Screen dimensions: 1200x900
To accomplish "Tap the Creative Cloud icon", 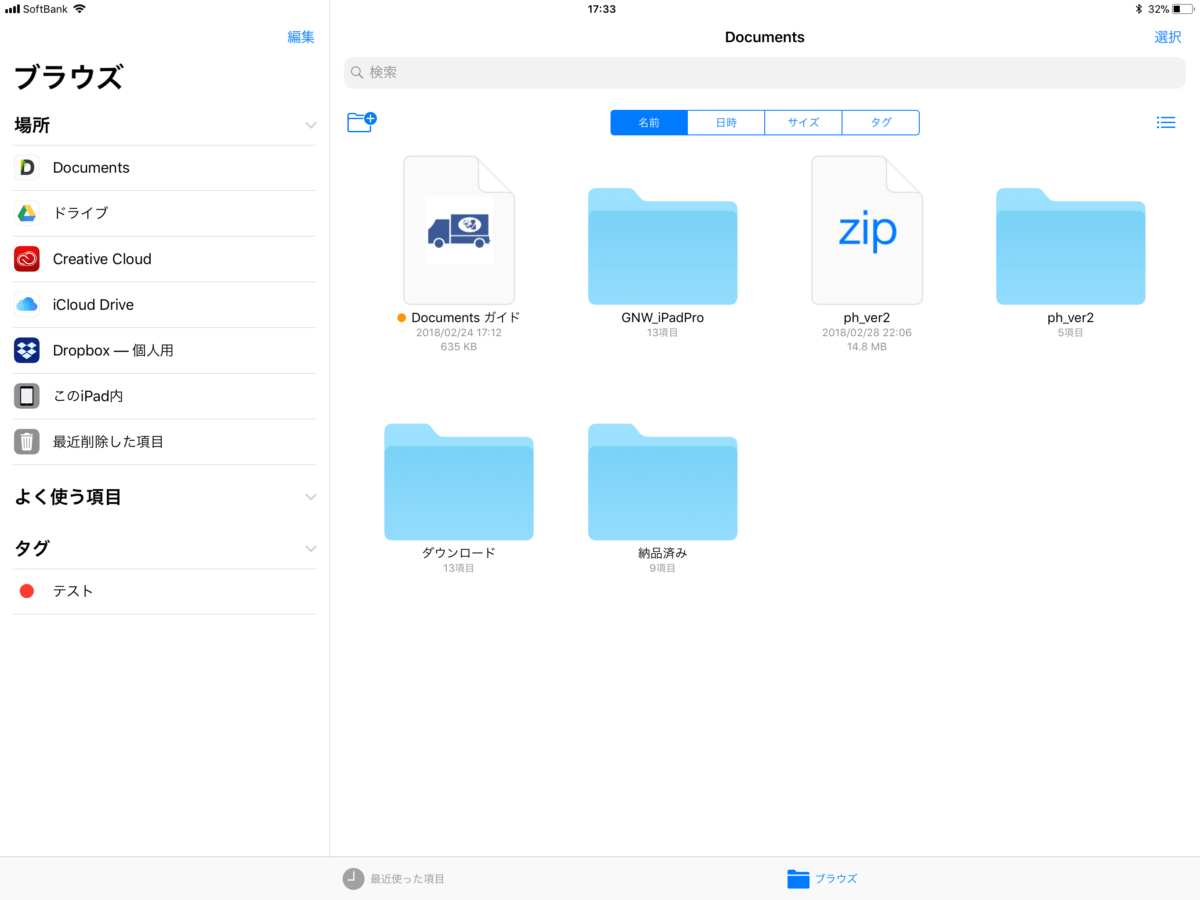I will (x=27, y=259).
